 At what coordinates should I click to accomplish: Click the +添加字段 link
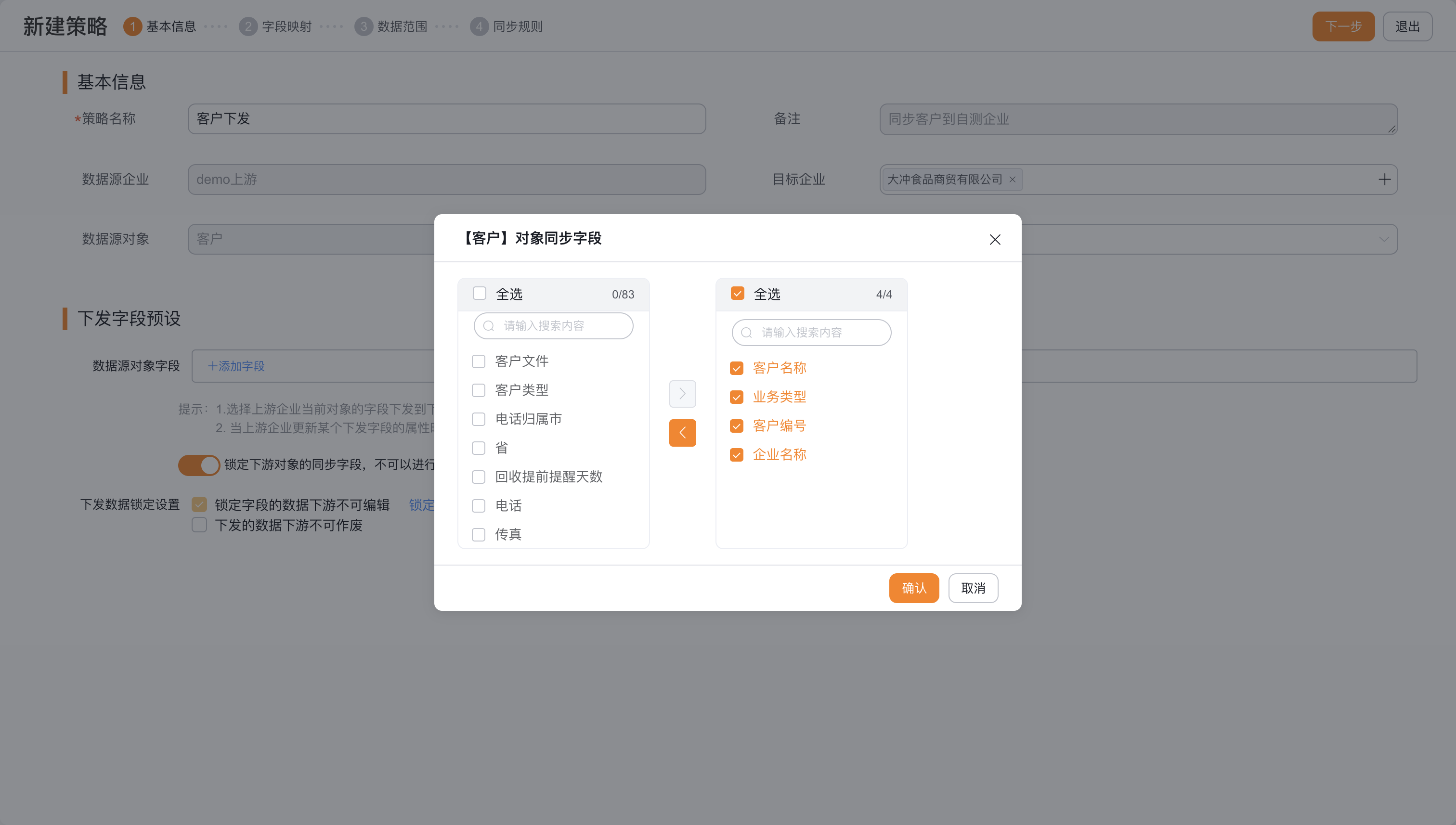(x=236, y=366)
